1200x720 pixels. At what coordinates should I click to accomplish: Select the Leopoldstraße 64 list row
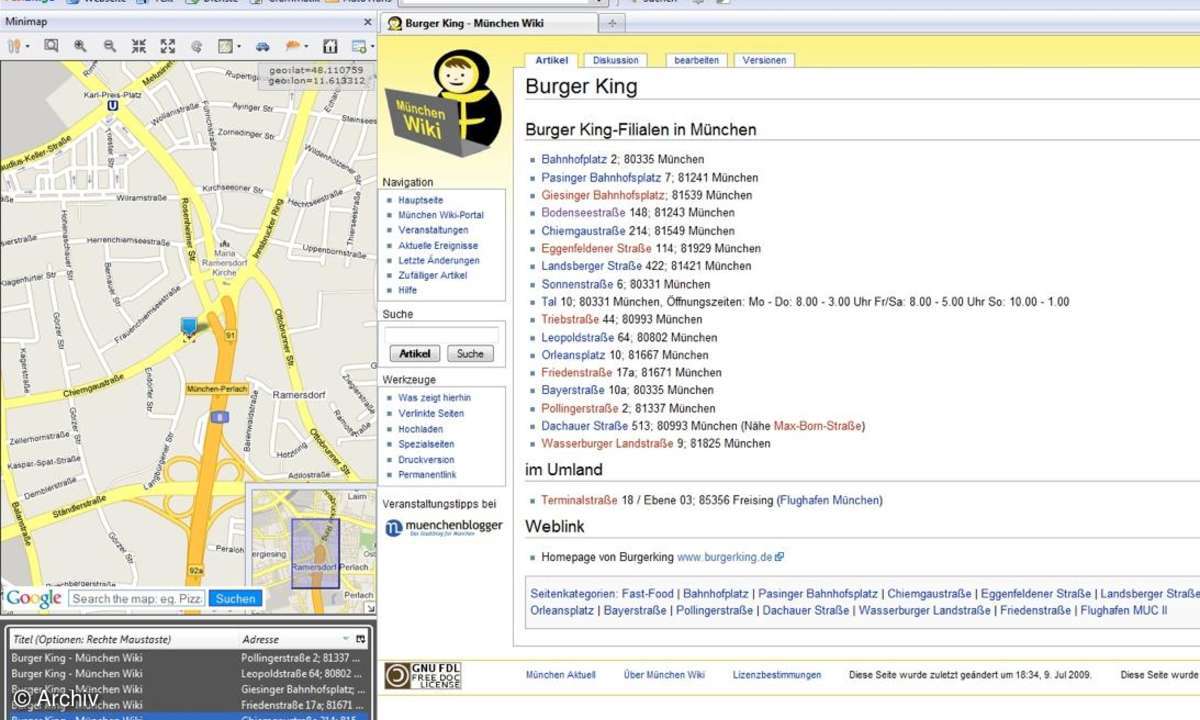187,674
